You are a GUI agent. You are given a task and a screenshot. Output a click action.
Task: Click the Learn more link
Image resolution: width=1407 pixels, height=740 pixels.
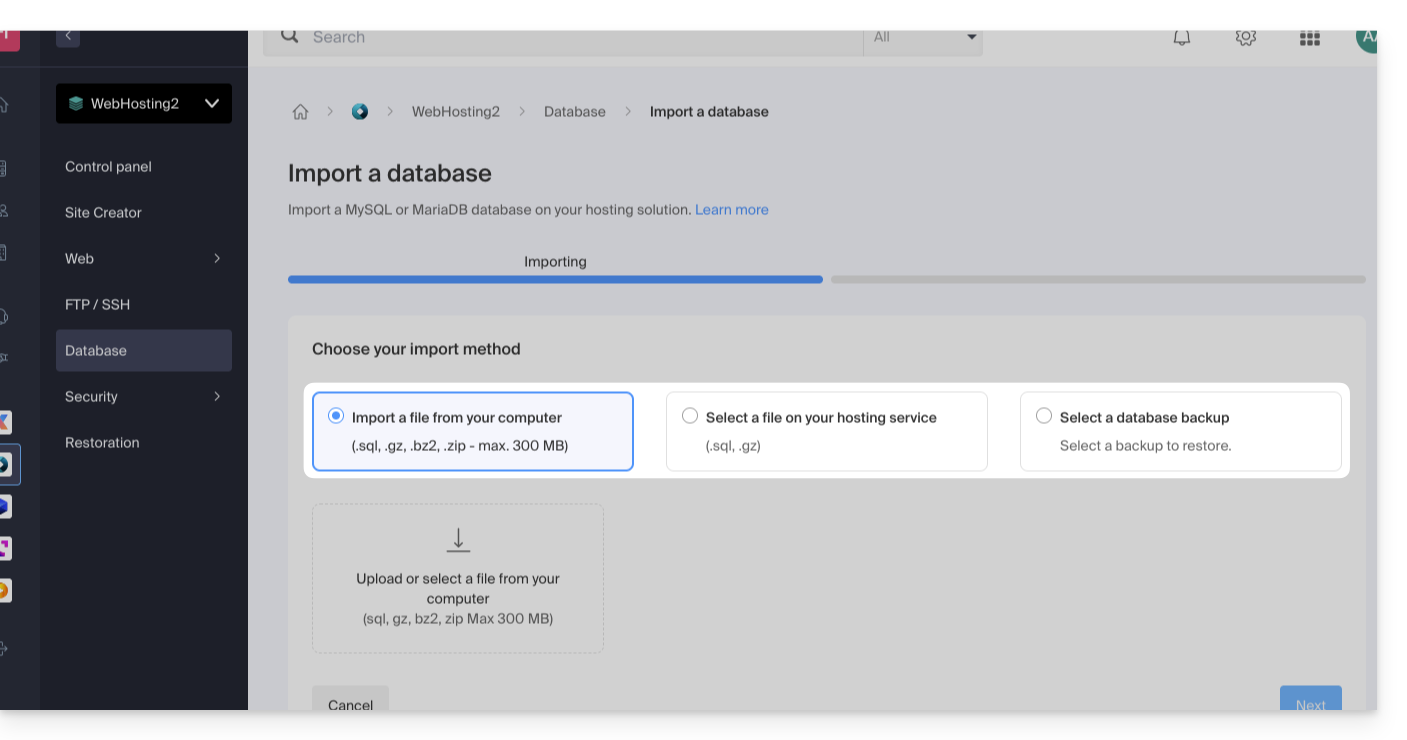[731, 210]
